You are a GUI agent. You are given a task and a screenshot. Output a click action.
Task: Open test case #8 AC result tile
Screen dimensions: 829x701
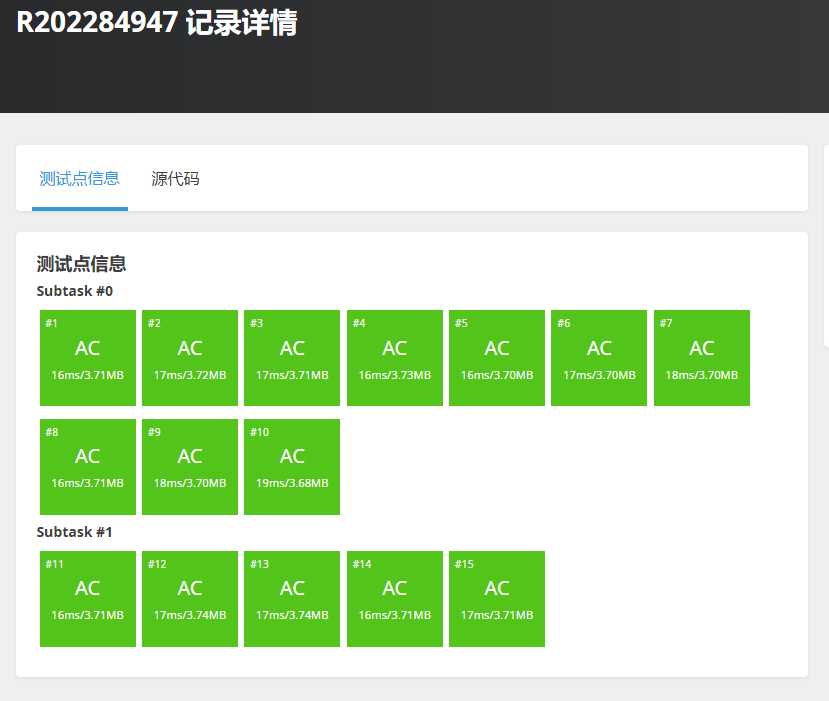click(x=88, y=467)
